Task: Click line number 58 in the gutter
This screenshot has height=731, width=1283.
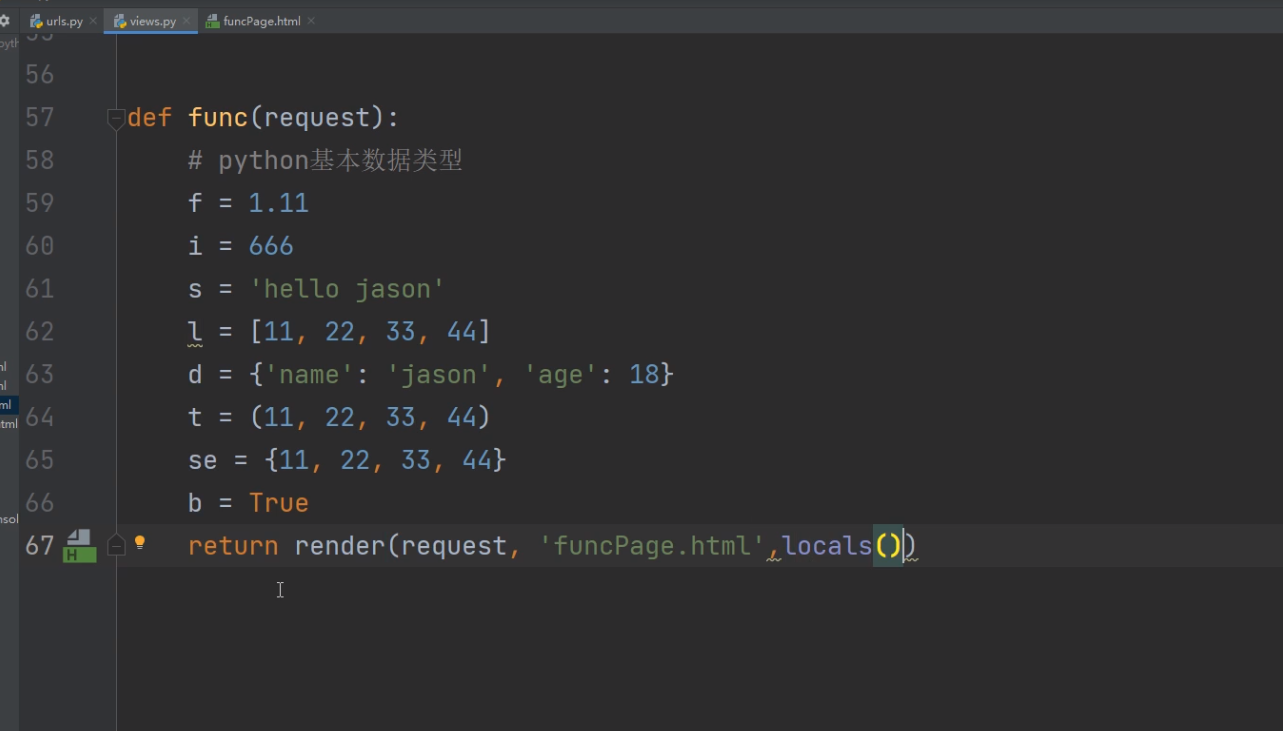Action: click(x=39, y=161)
